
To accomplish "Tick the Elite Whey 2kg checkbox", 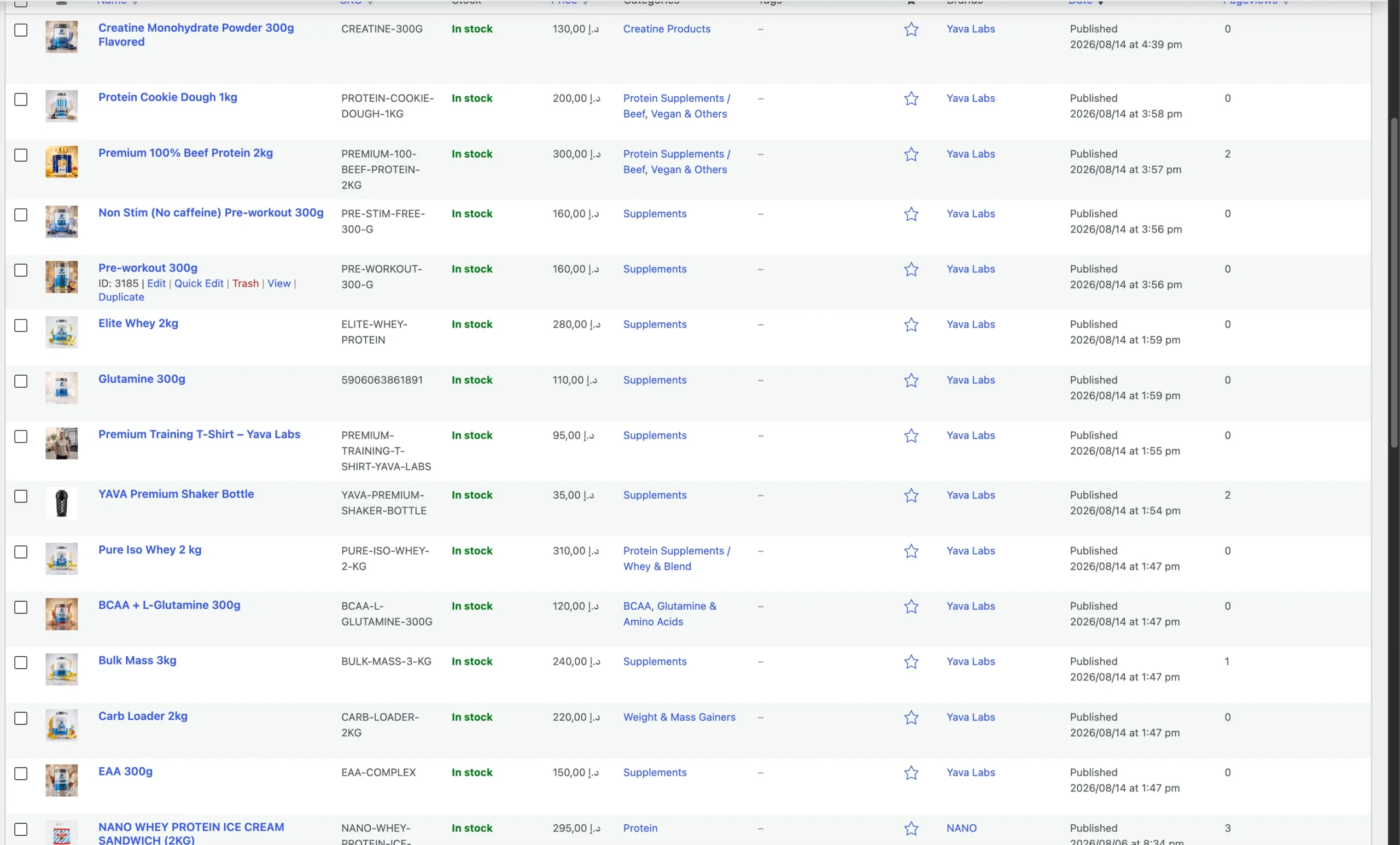I will pyautogui.click(x=21, y=325).
